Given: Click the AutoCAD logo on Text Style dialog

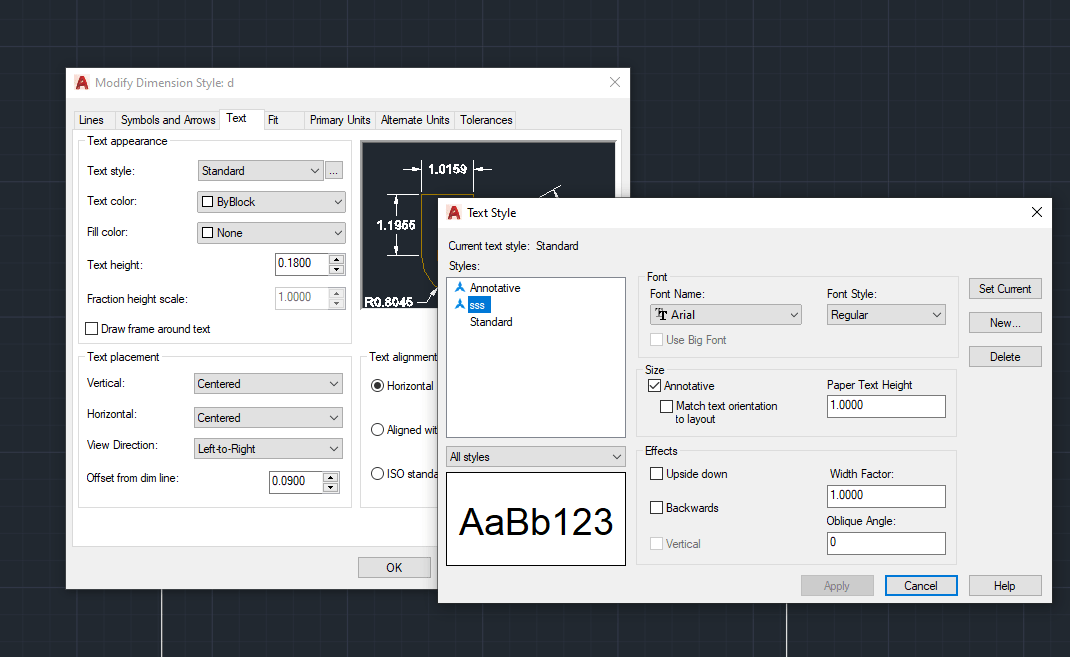Looking at the screenshot, I should [456, 213].
